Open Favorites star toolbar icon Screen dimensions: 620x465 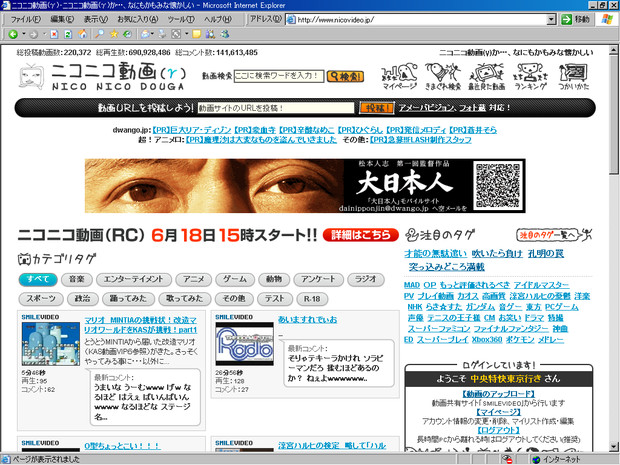[114, 34]
